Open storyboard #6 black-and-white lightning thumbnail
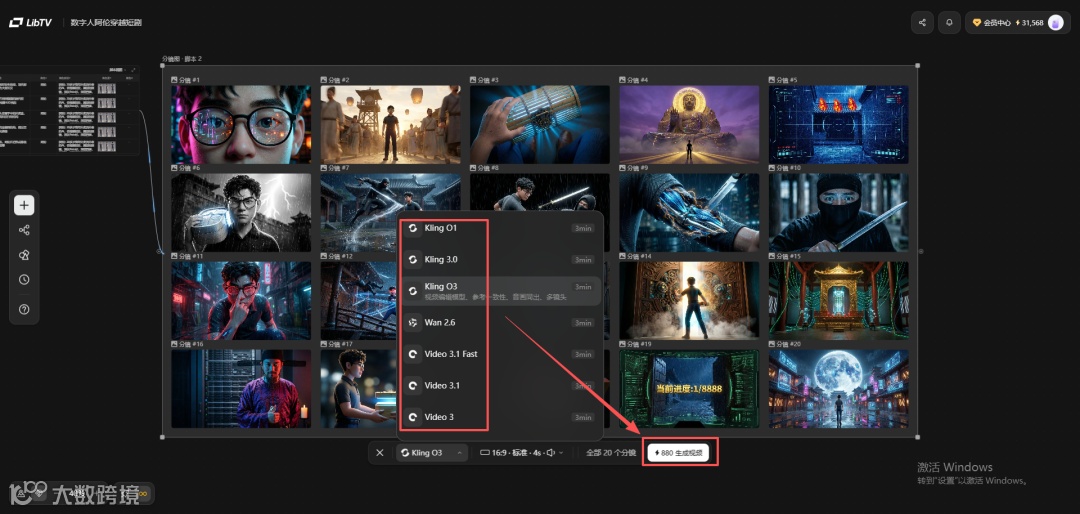The image size is (1080, 514). [241, 212]
